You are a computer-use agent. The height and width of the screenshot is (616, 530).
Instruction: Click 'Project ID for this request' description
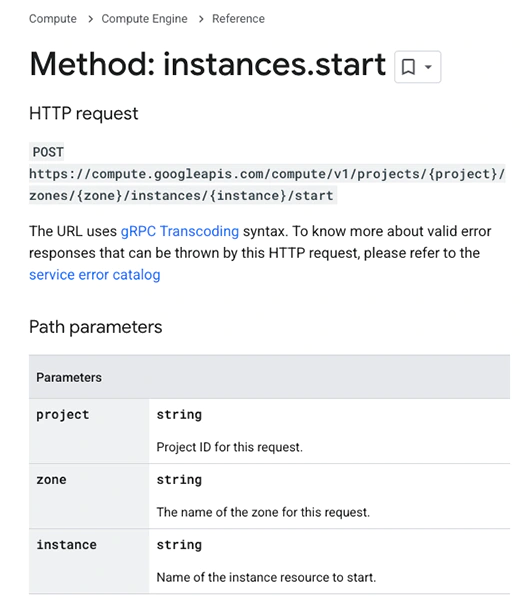click(230, 447)
